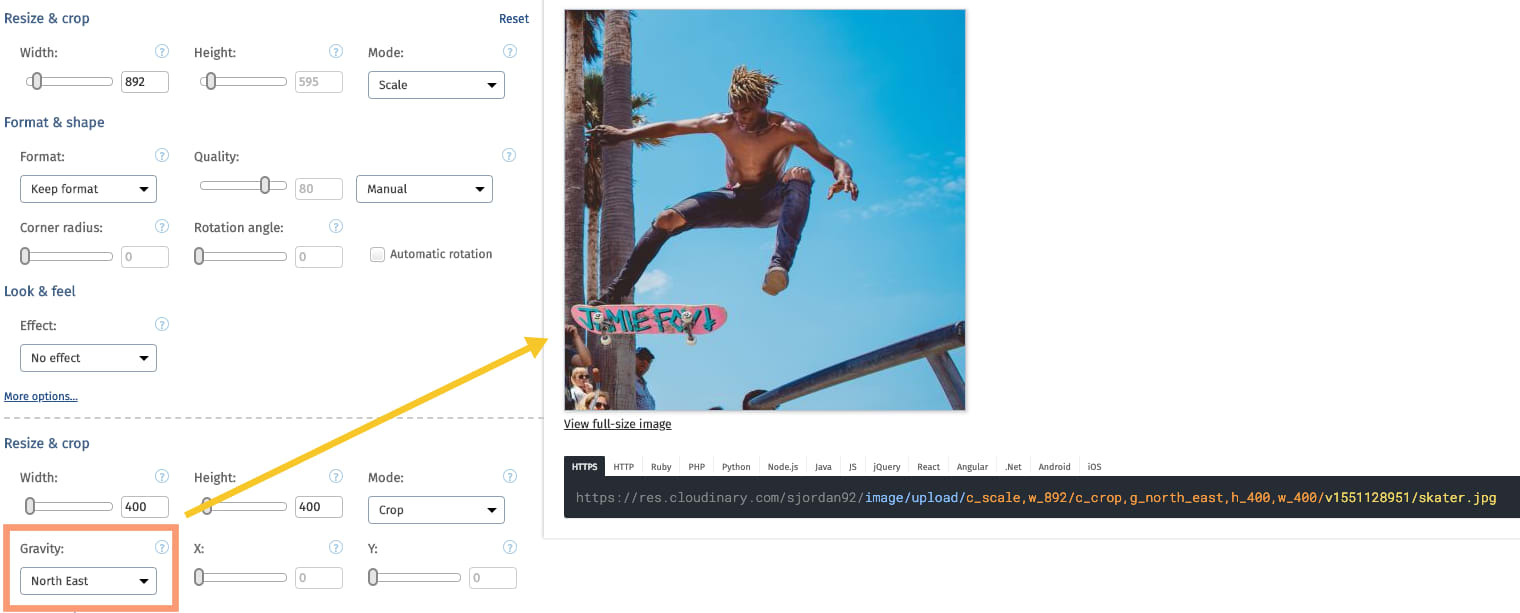Open the bottom Mode dropdown showing Crop
The width and height of the screenshot is (1520, 613).
pos(436,510)
